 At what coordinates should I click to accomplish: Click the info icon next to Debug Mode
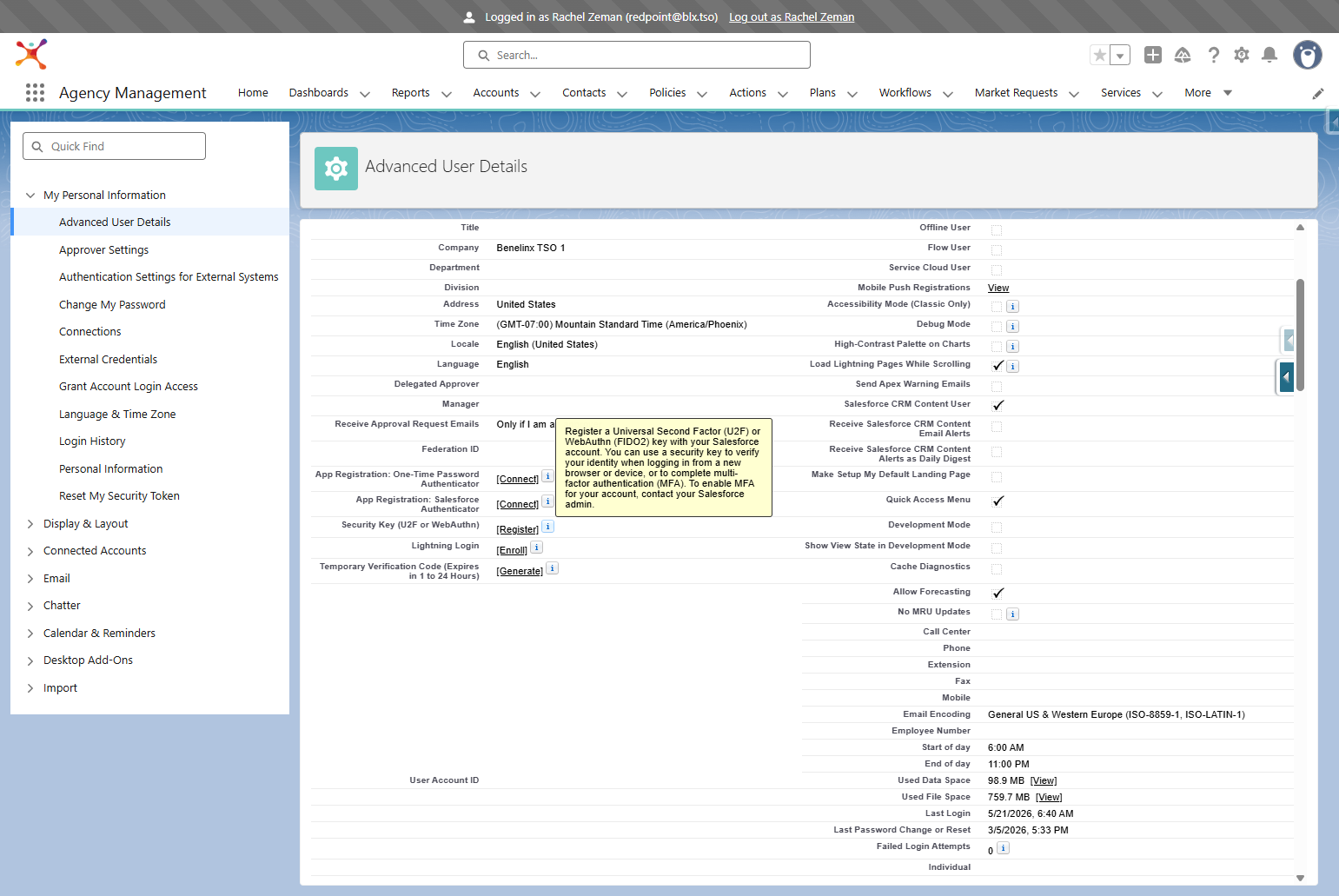point(1013,326)
